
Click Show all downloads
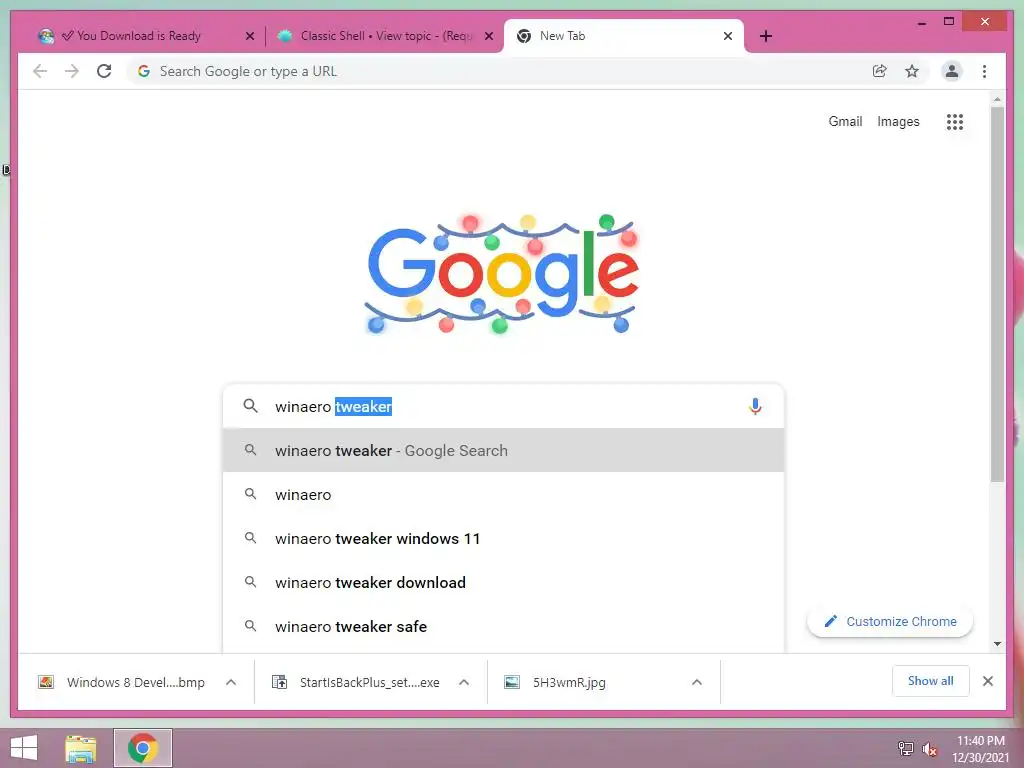[930, 681]
